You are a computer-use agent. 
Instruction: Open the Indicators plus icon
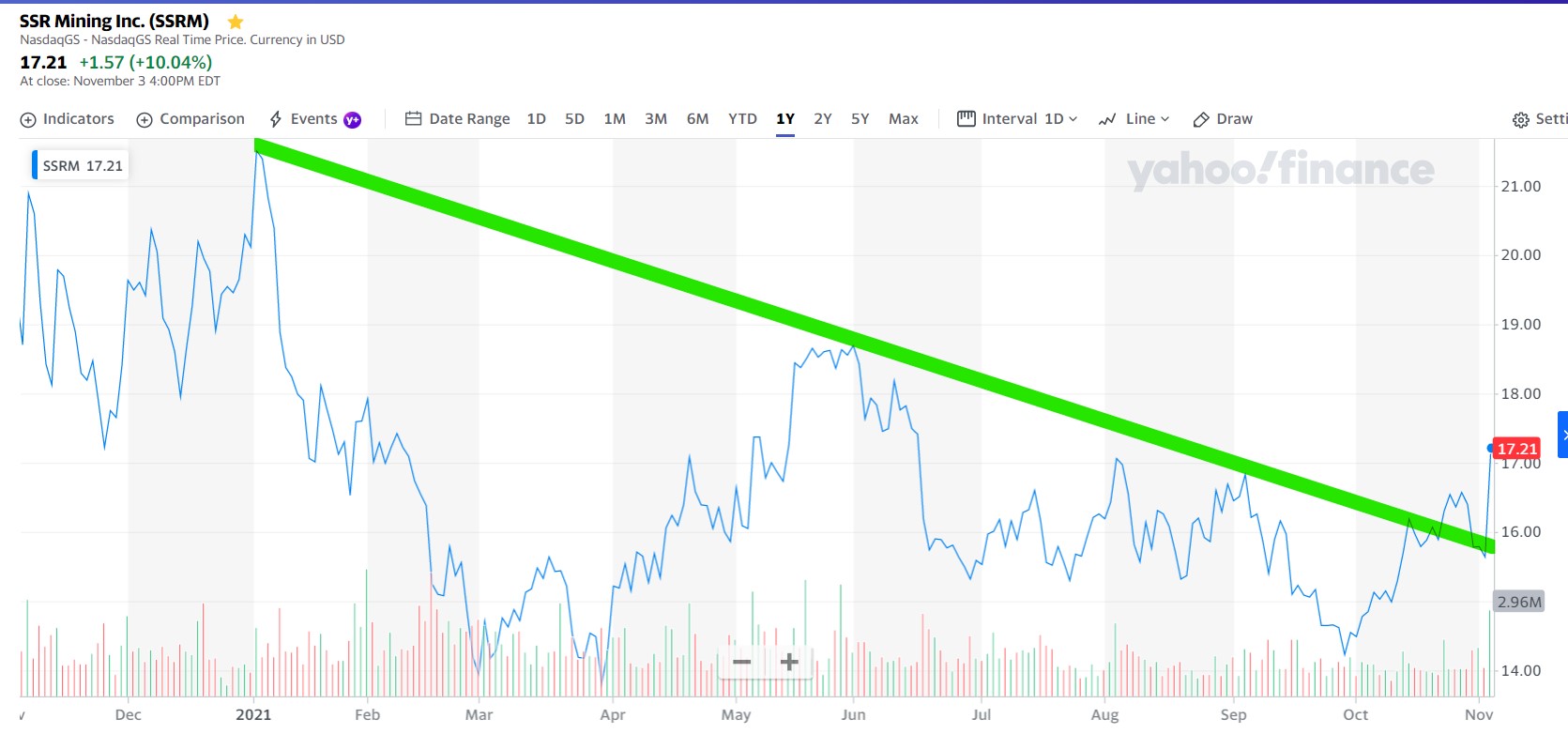28,119
